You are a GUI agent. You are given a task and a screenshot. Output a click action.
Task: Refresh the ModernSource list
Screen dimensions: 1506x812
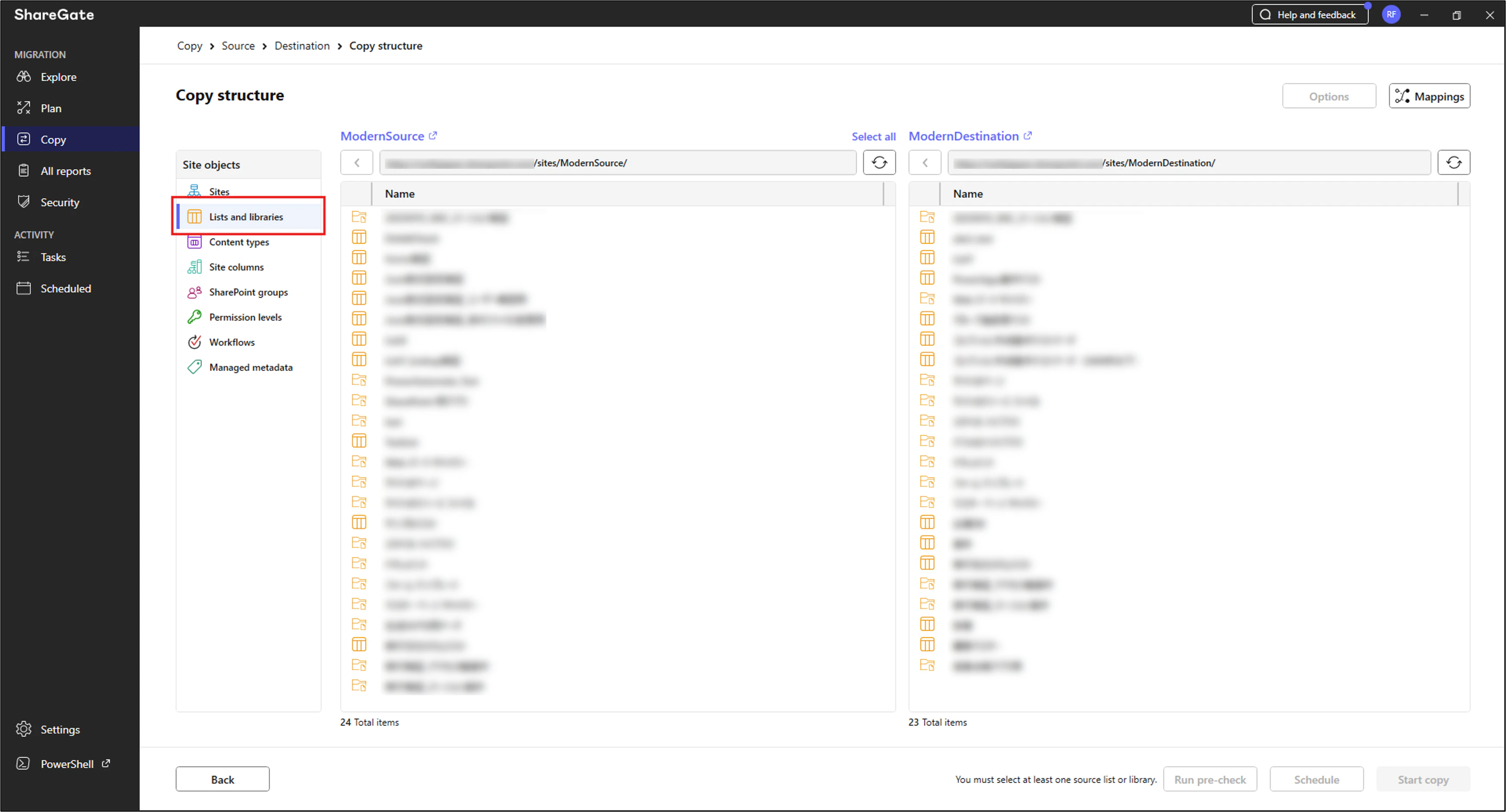[879, 162]
